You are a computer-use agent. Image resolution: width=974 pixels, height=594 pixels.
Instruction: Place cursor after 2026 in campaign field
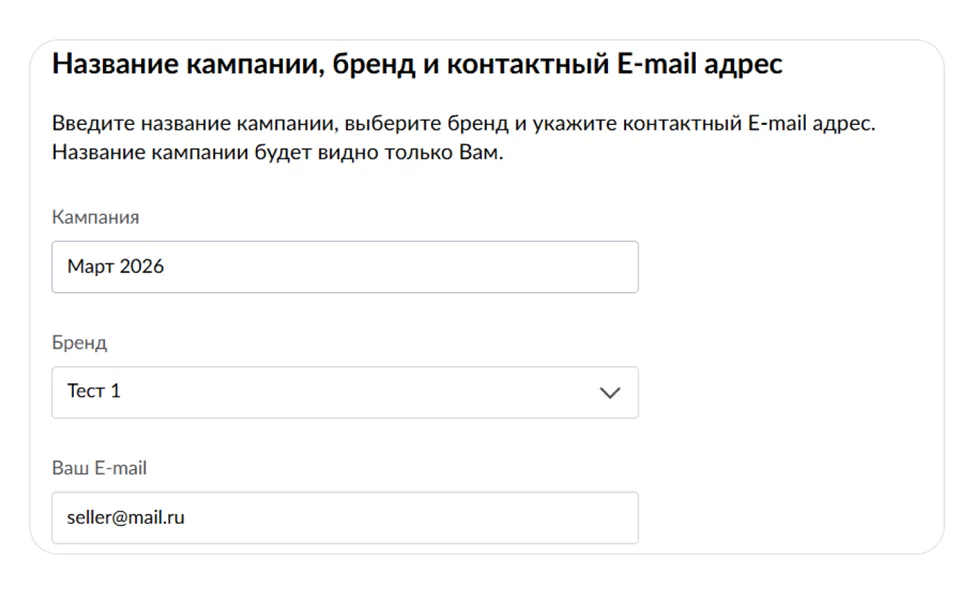point(166,267)
